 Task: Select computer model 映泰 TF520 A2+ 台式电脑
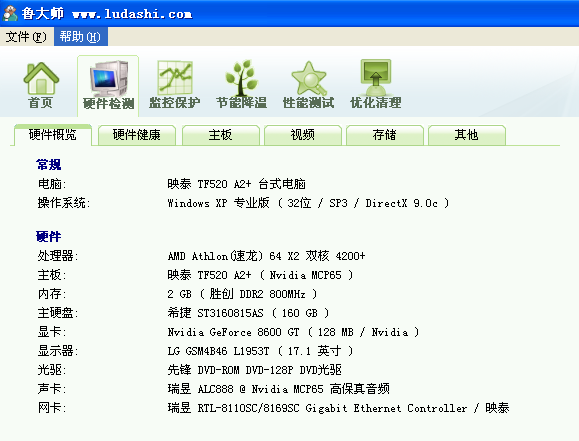click(x=237, y=184)
